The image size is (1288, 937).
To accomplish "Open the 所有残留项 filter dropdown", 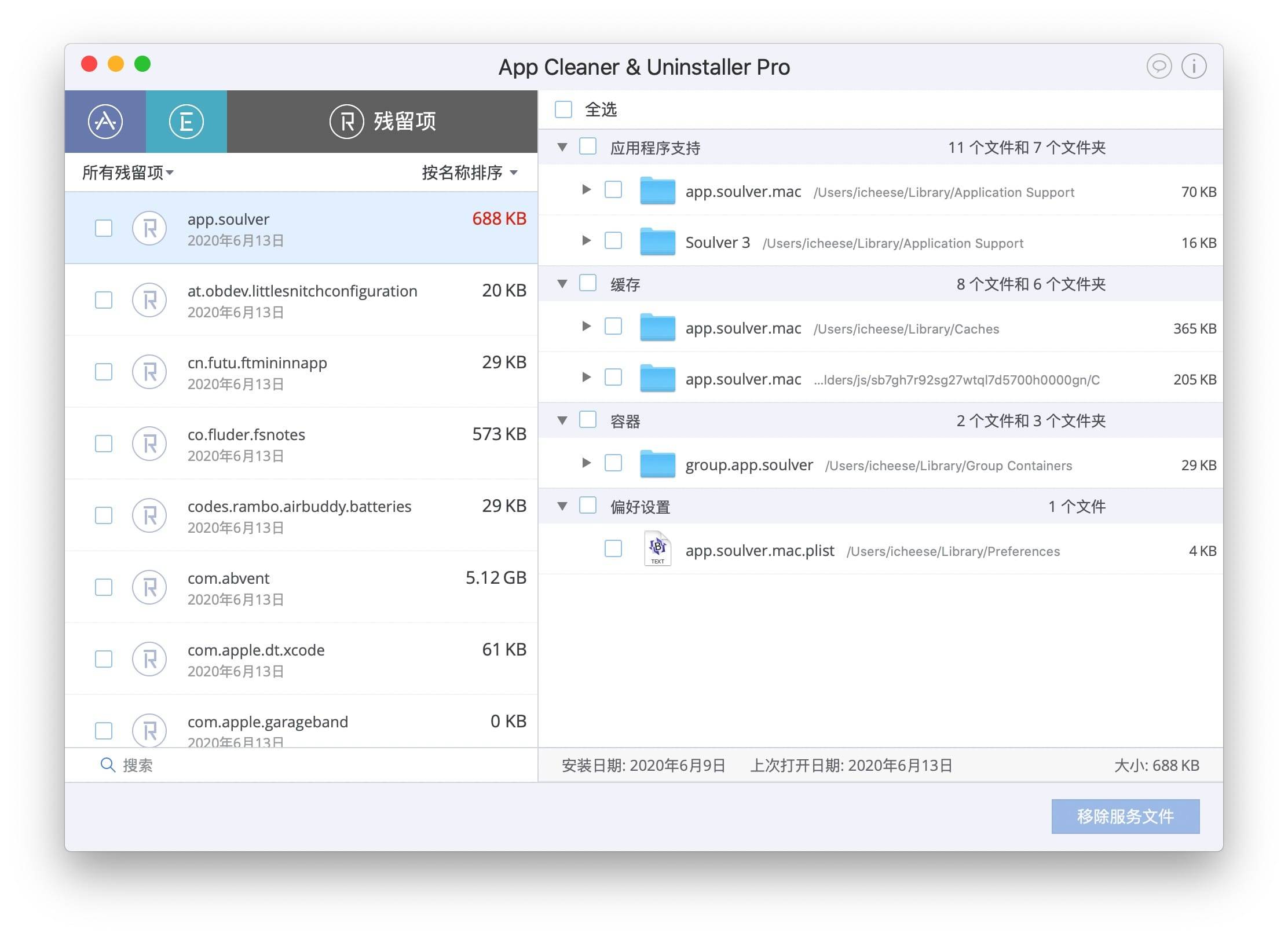I will pos(127,173).
